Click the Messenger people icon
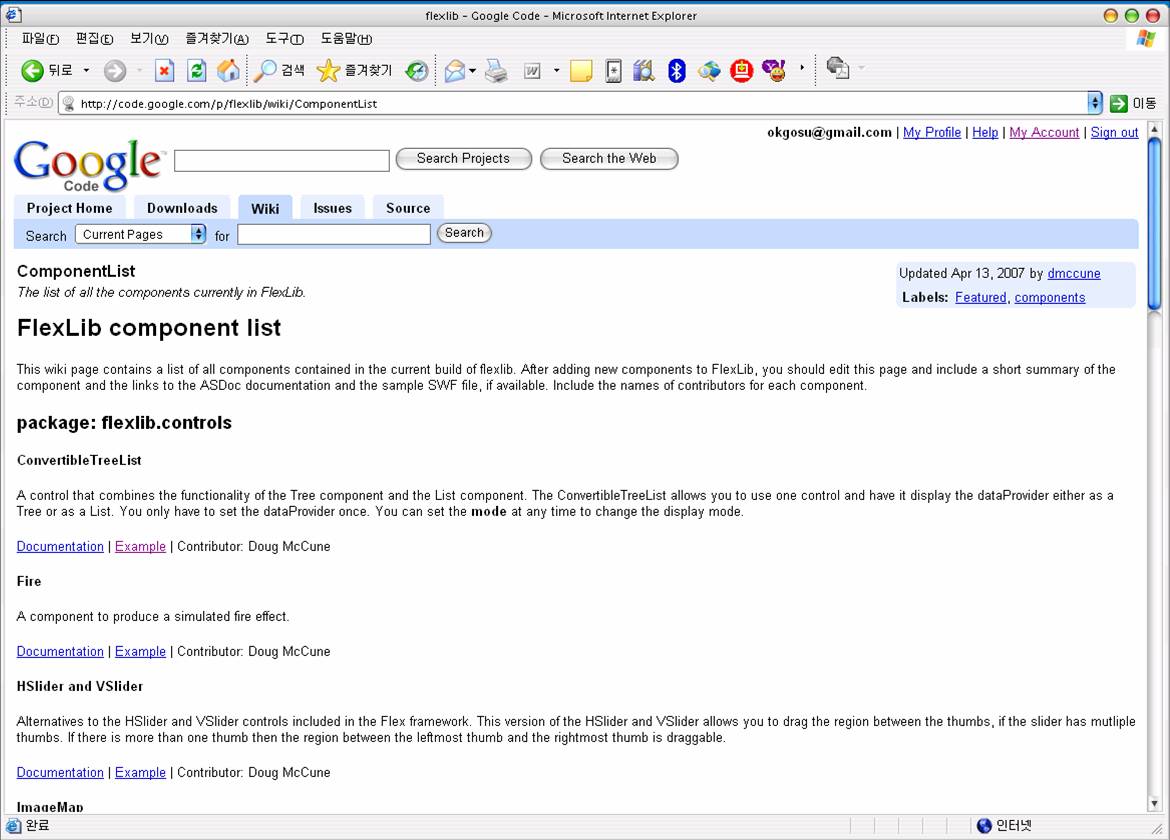 [709, 71]
